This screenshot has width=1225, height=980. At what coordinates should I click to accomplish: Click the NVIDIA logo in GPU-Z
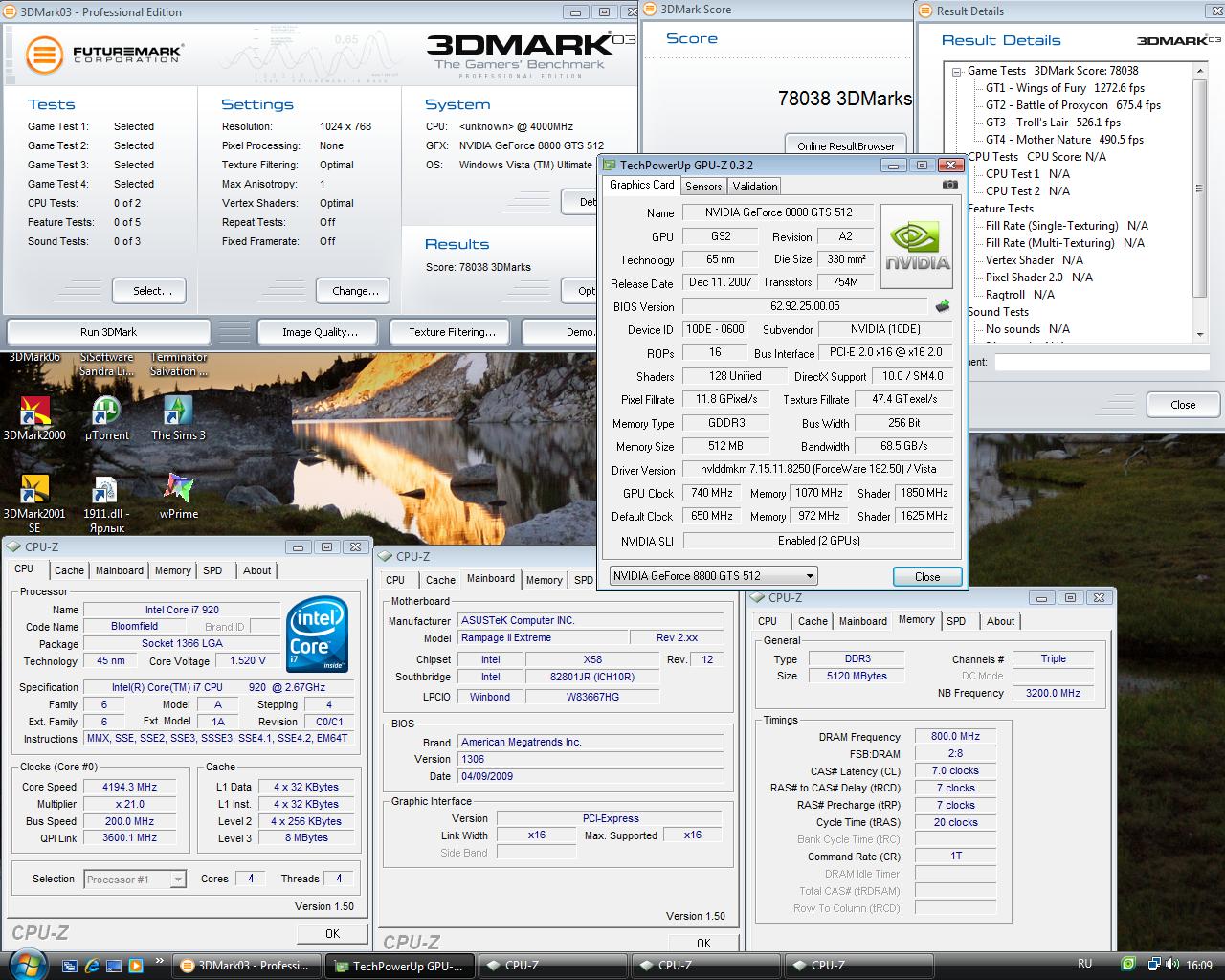(x=917, y=247)
